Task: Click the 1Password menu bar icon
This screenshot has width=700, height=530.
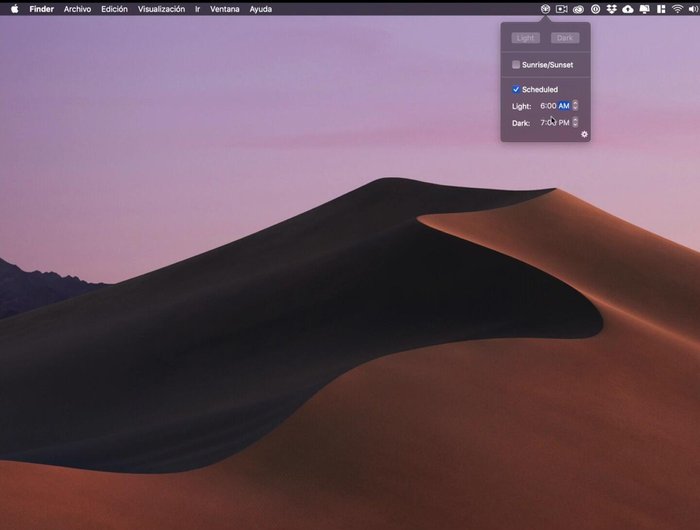Action: tap(595, 8)
